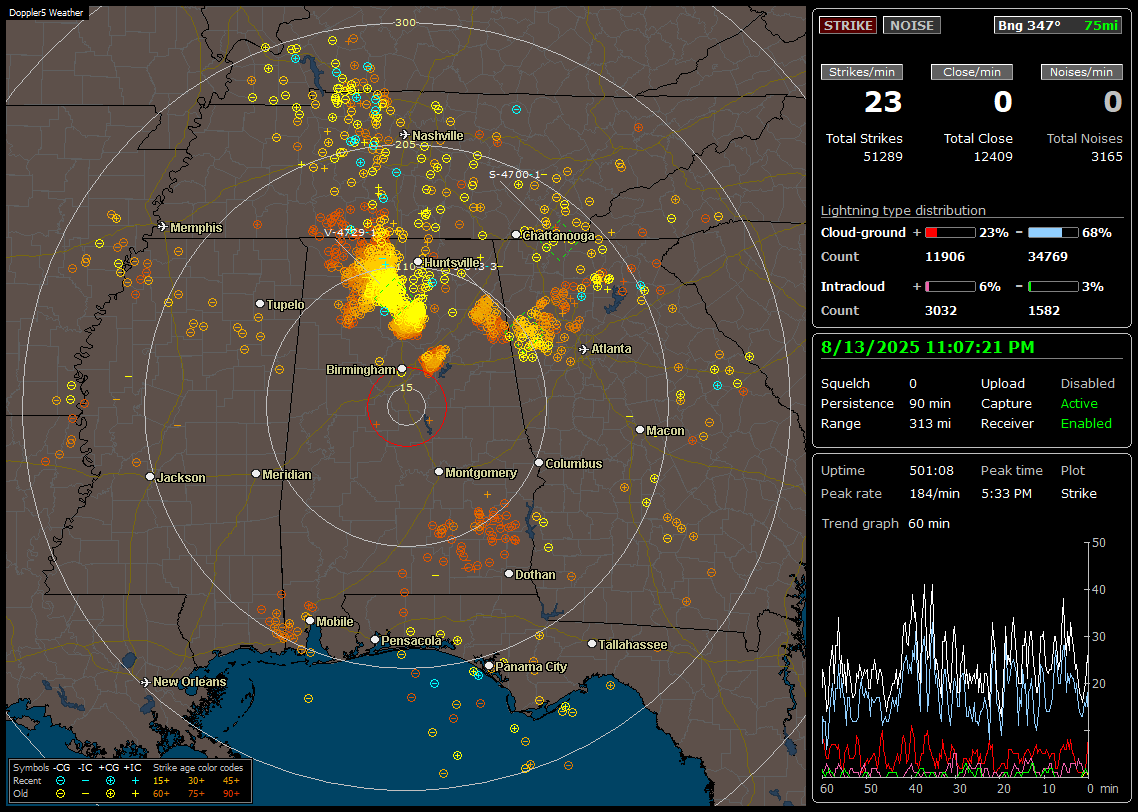Click the Capture status Active
Image resolution: width=1138 pixels, height=812 pixels.
[x=1078, y=403]
